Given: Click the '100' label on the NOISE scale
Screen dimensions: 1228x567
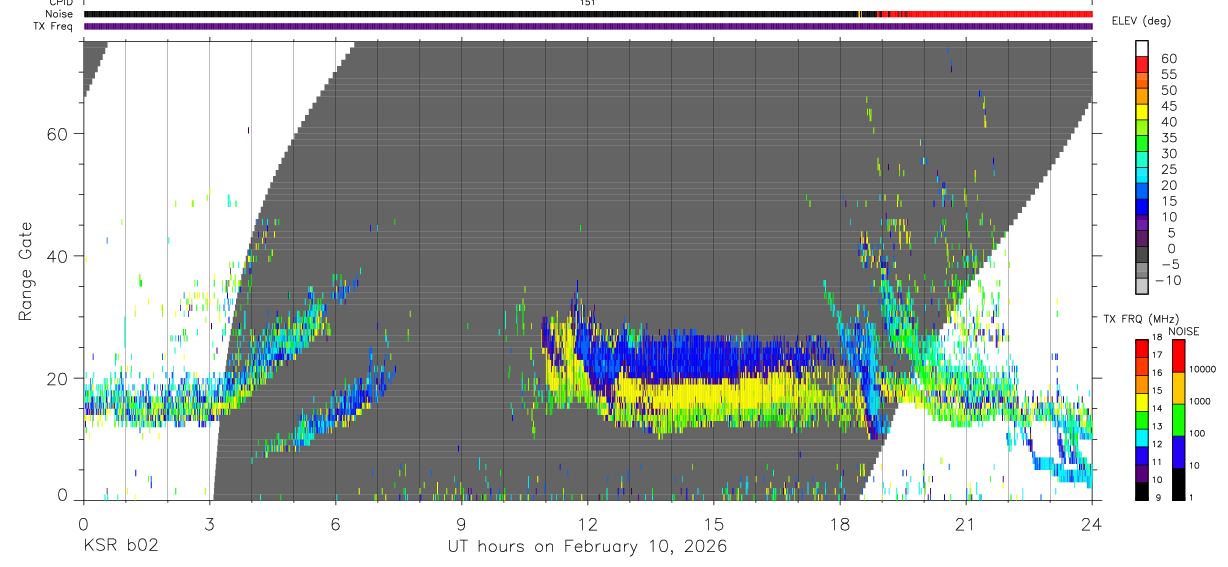Looking at the screenshot, I should point(1198,433).
